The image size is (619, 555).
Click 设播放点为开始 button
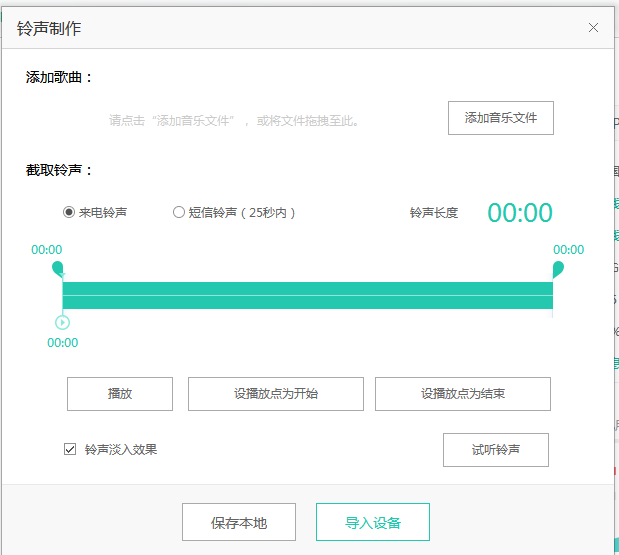tap(276, 394)
